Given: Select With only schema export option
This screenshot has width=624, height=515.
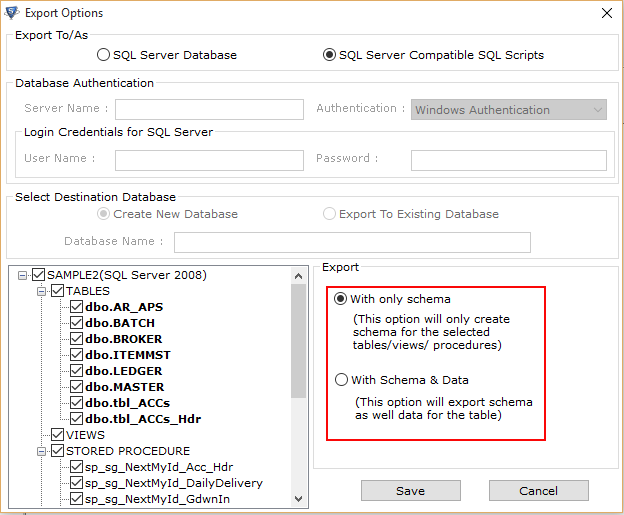Looking at the screenshot, I should point(340,298).
